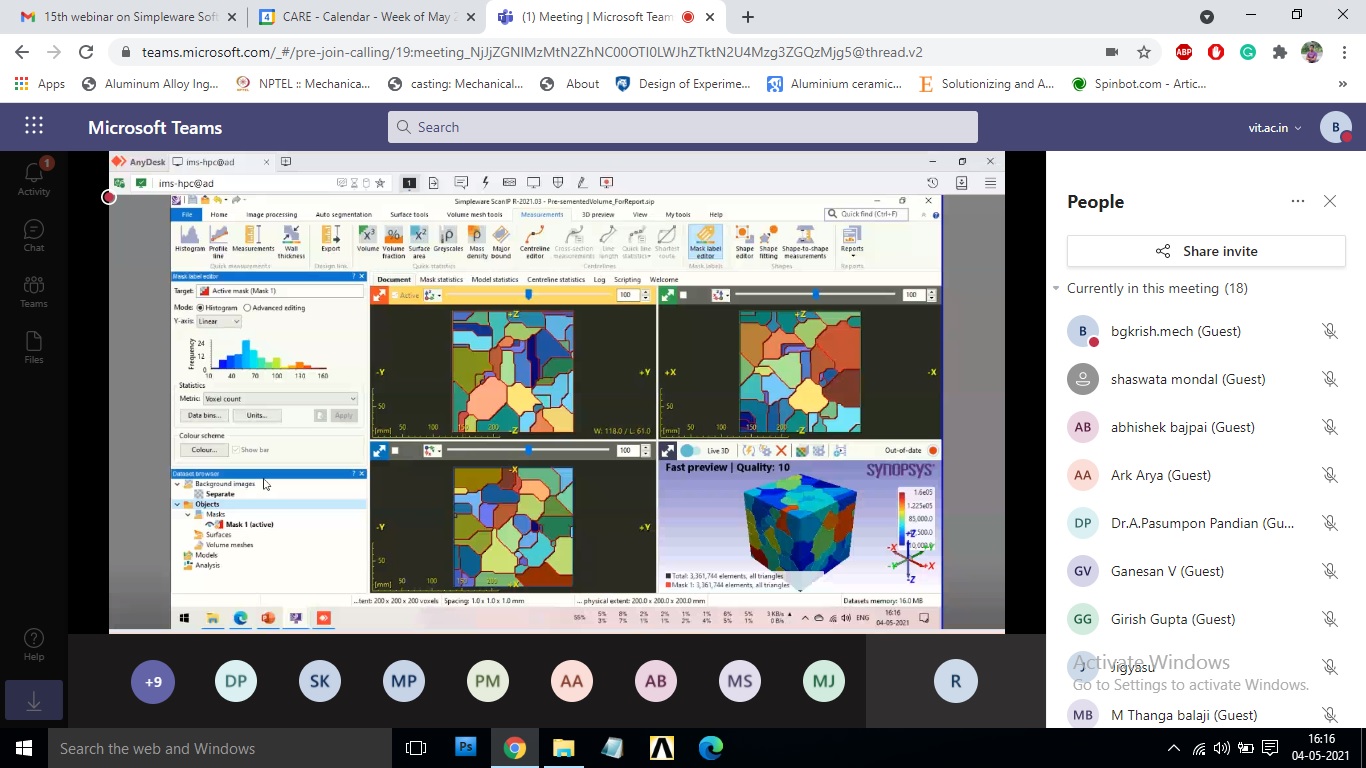Click the Quick find search field
The height and width of the screenshot is (768, 1366).
coord(869,214)
